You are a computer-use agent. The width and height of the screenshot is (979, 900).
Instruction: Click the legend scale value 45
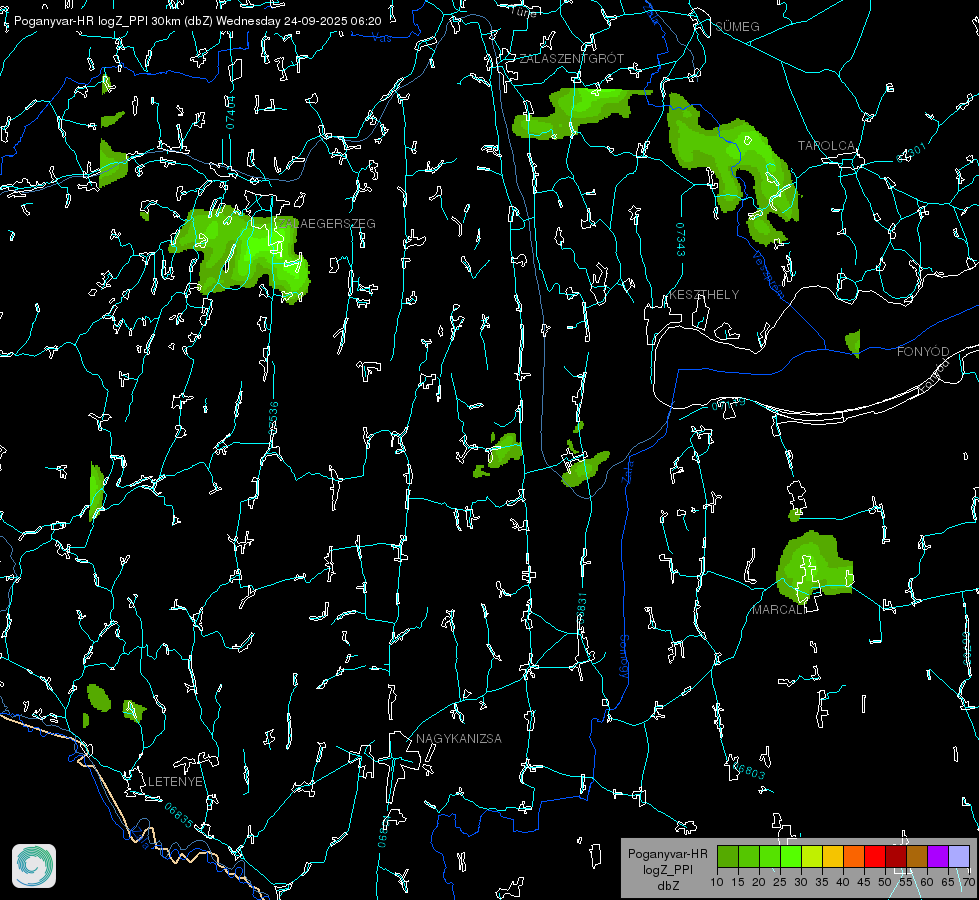coord(864,883)
